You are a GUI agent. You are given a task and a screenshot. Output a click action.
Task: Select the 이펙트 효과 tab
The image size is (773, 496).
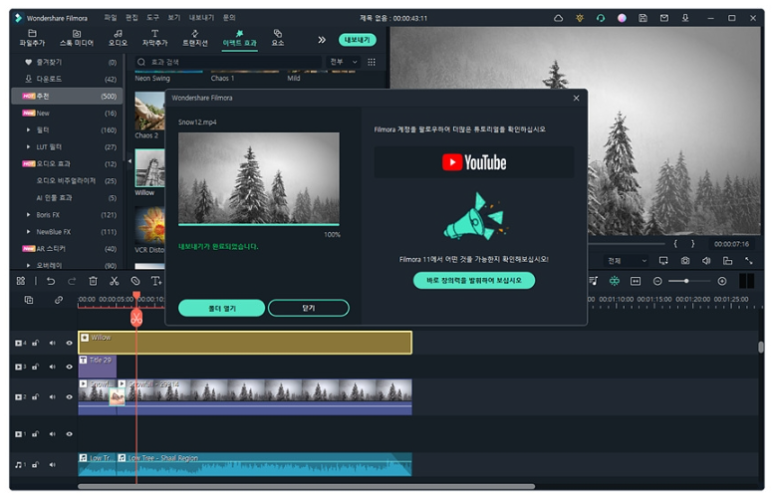[x=239, y=38]
